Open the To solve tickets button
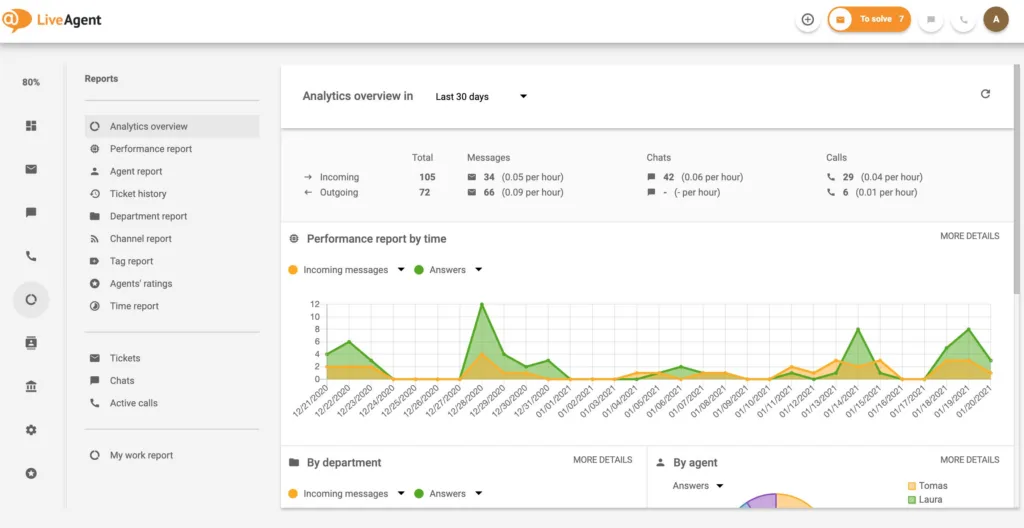1024x528 pixels. pos(869,20)
